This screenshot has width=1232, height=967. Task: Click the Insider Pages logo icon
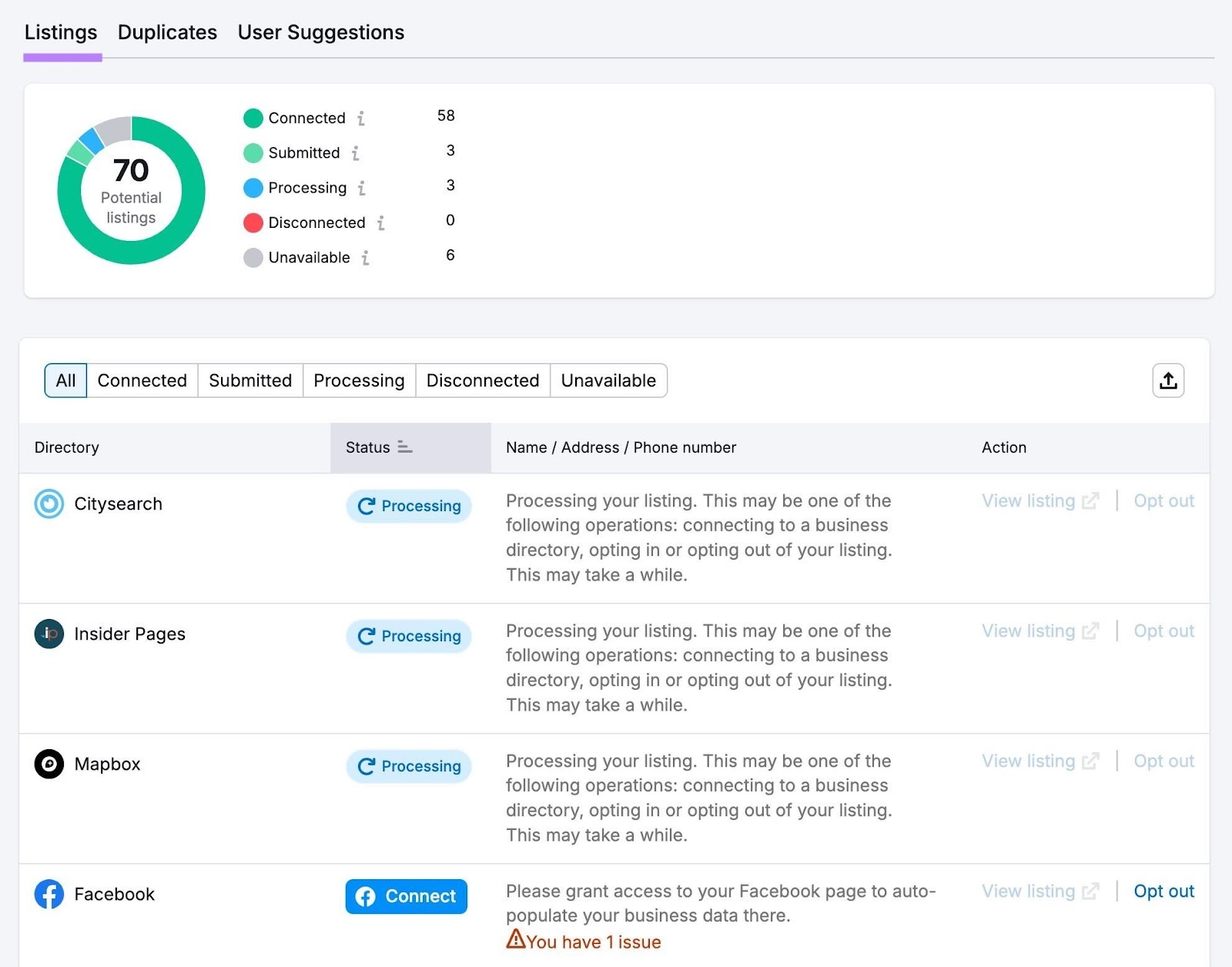(48, 634)
